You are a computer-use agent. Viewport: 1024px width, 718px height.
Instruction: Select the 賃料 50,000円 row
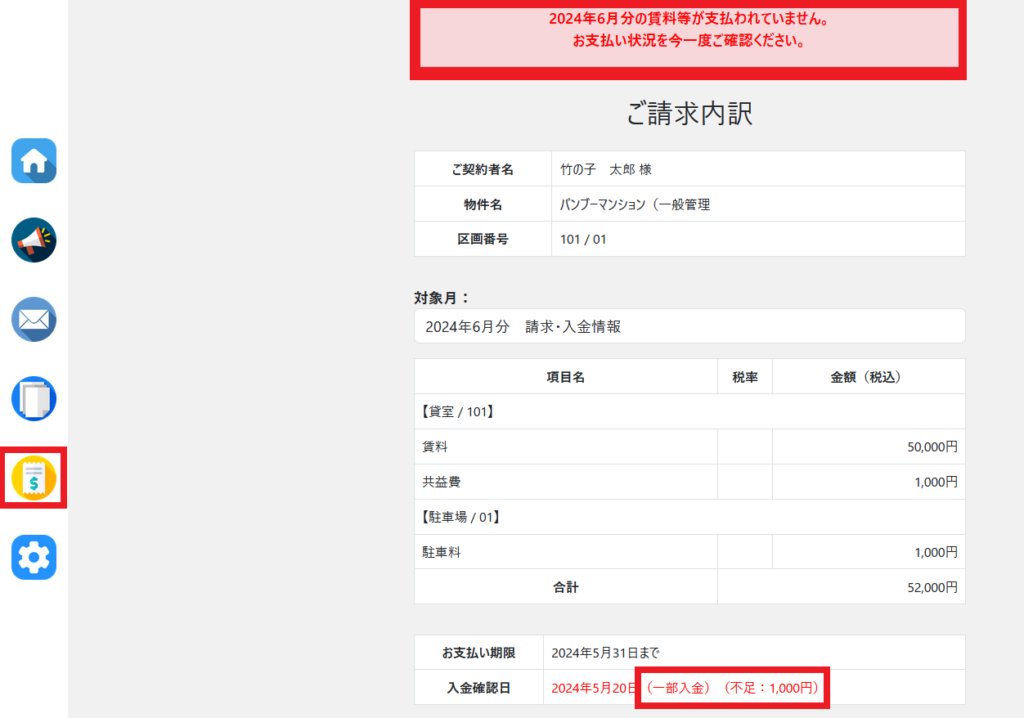[x=689, y=447]
